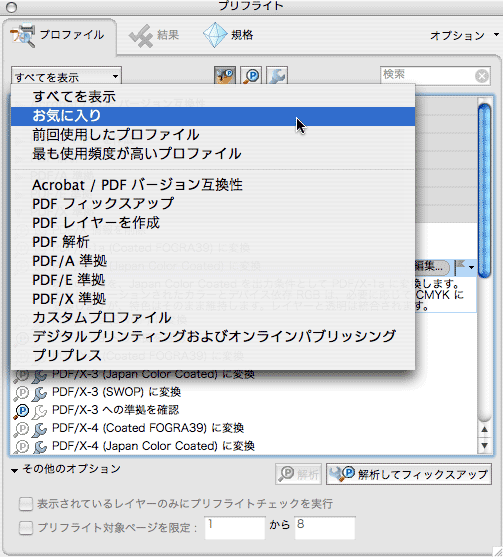Screen dimensions: 503x557
Task: Click the 編集... button
Action: tap(432, 266)
